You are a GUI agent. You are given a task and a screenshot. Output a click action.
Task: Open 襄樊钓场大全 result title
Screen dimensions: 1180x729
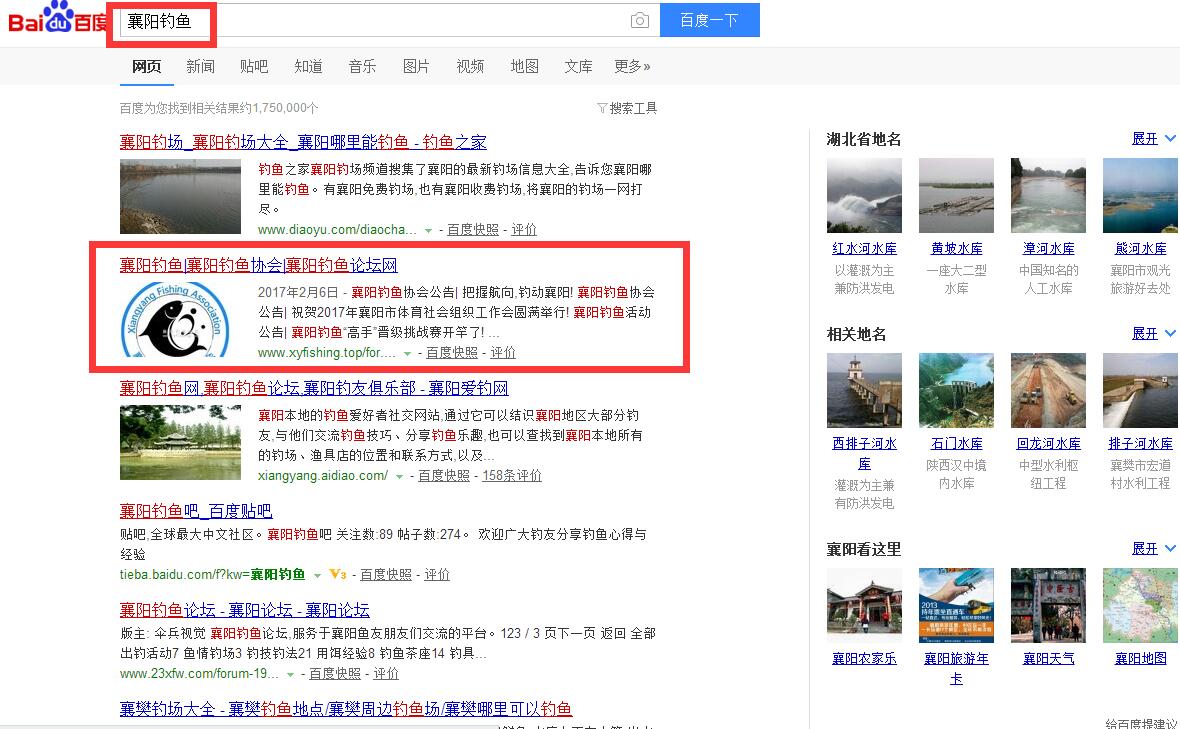pyautogui.click(x=346, y=709)
